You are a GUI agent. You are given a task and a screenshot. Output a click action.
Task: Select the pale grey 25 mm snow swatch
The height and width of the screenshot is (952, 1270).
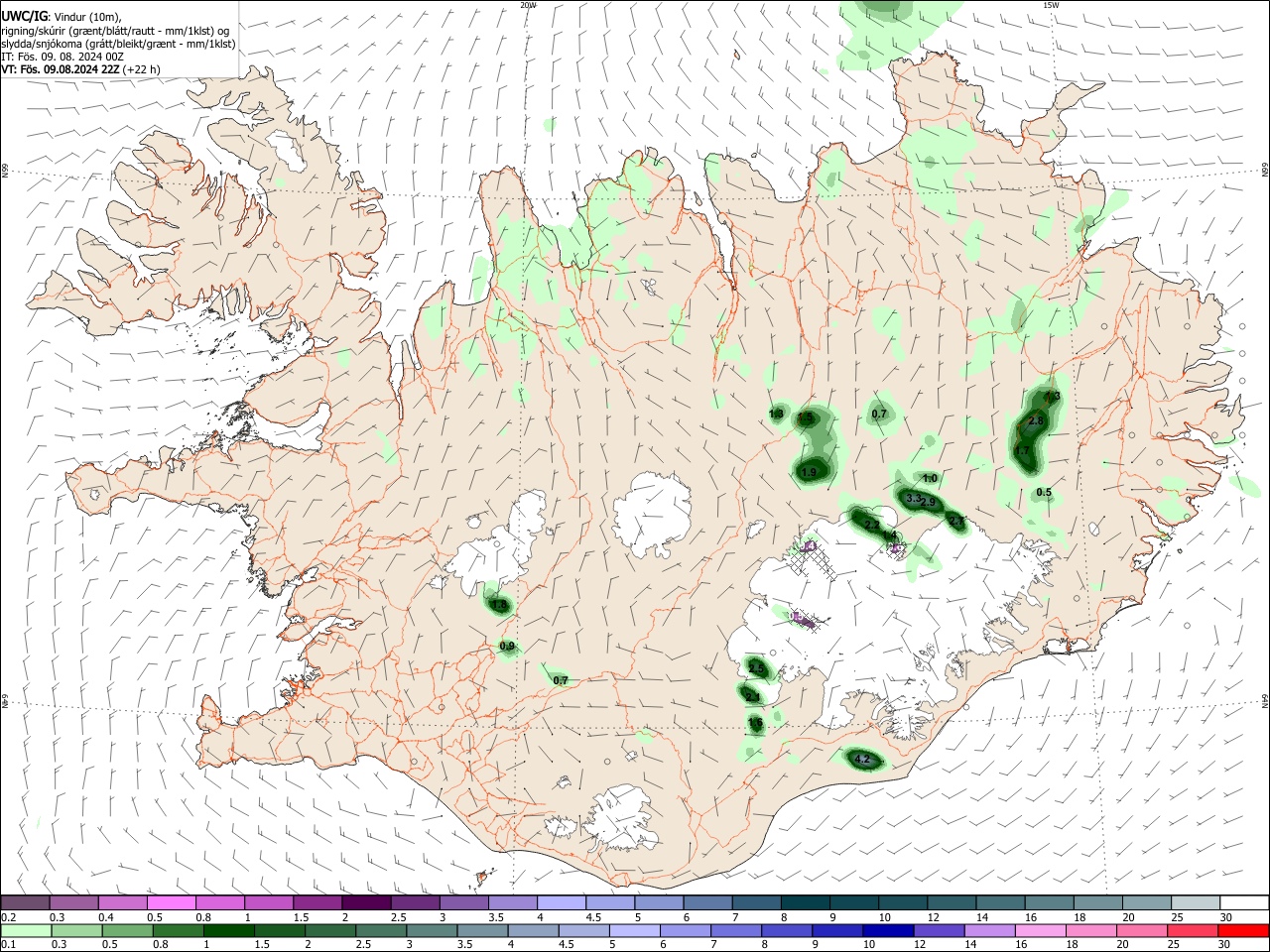coord(1196,903)
